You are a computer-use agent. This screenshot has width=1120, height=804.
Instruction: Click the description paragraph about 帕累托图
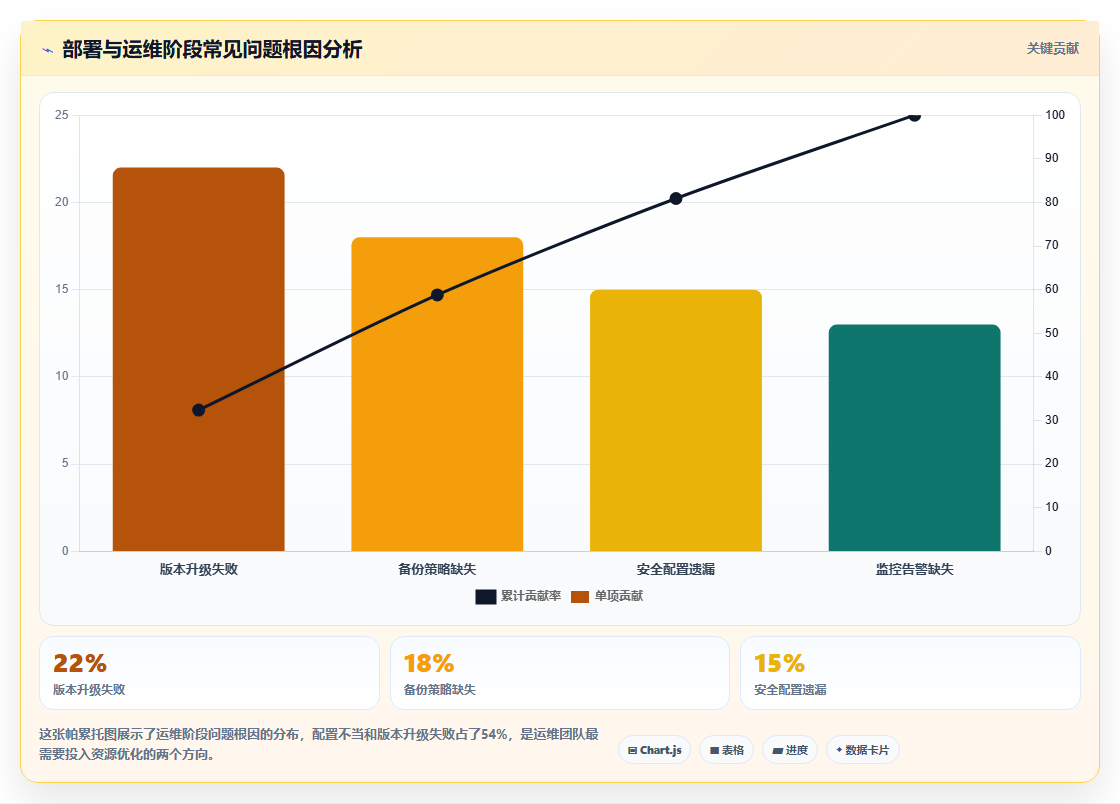(319, 744)
